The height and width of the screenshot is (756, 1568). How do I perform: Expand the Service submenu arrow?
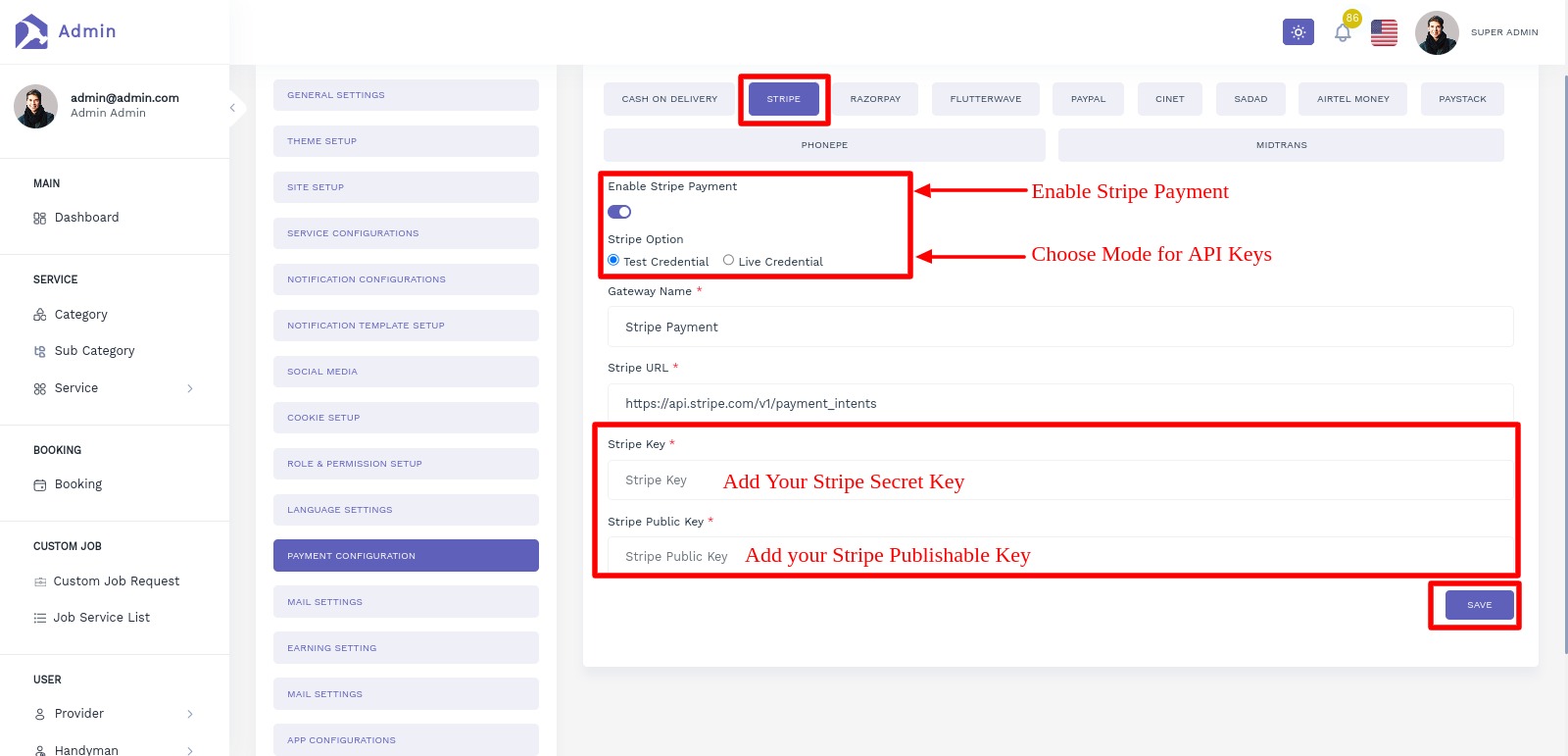tap(190, 388)
